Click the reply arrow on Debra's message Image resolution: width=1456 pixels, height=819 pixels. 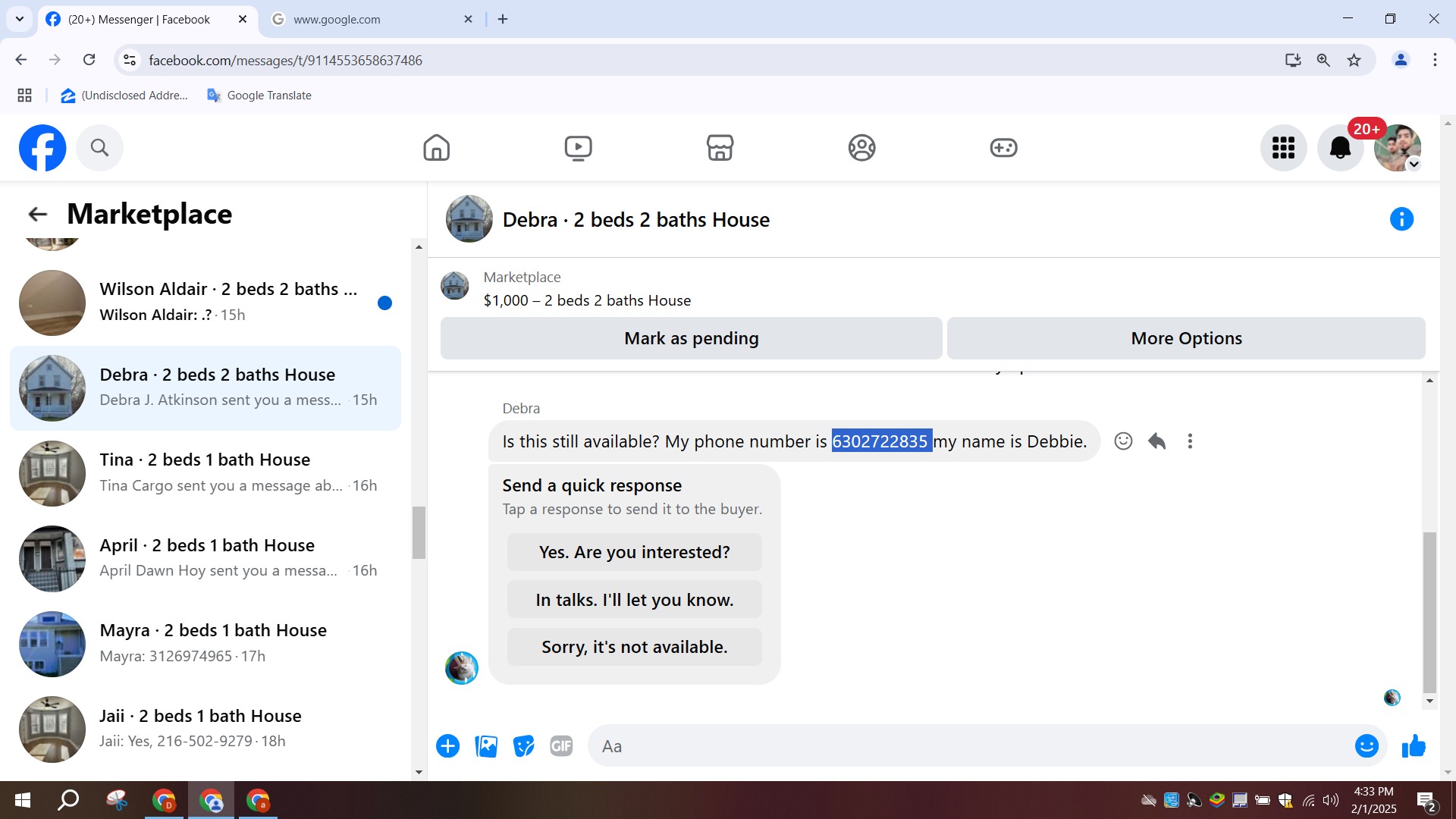coord(1156,441)
